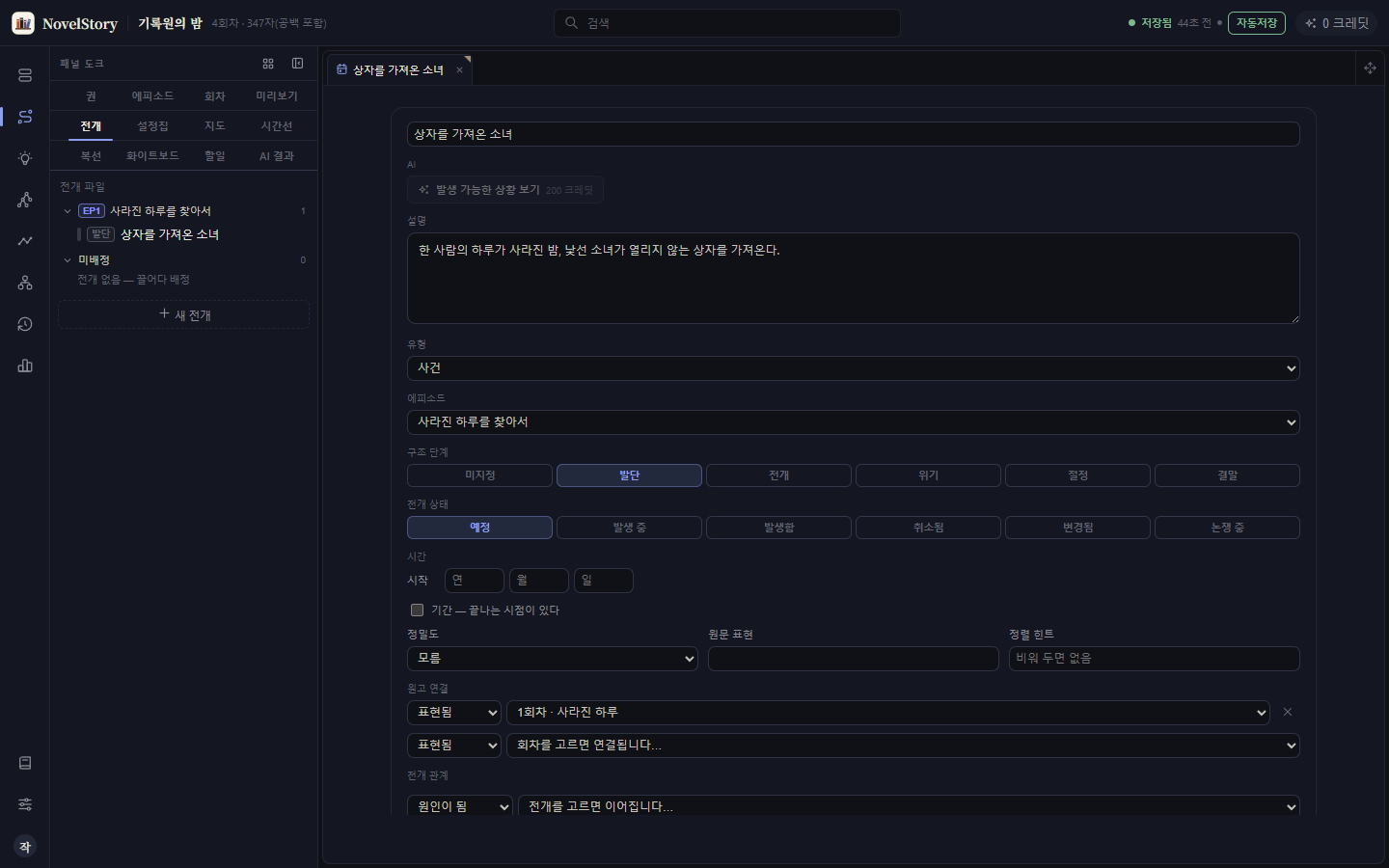Click the 검색 search field

727,23
